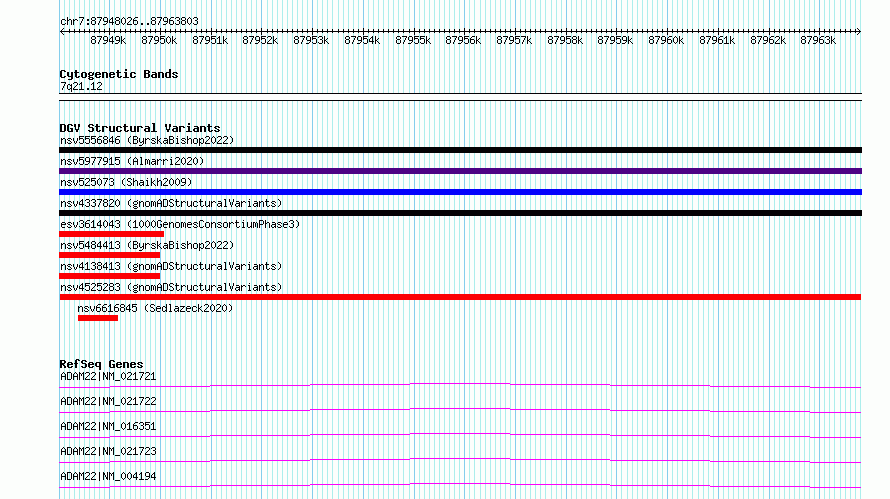
Task: Click the 7q21.12 band label
Action: click(81, 86)
